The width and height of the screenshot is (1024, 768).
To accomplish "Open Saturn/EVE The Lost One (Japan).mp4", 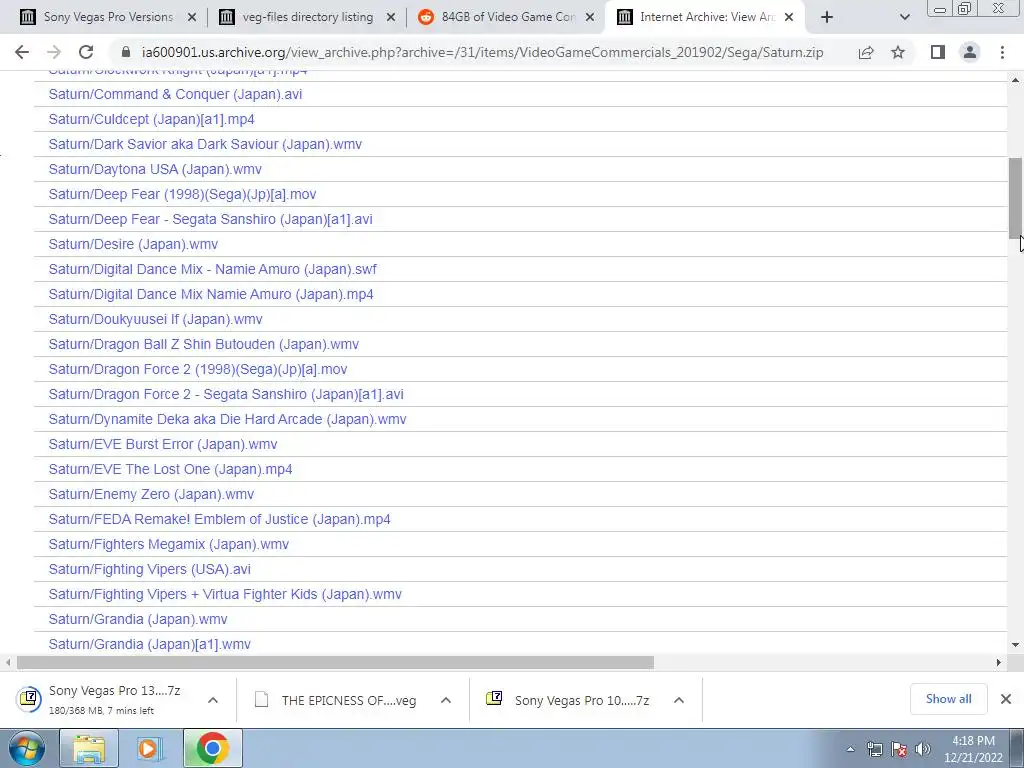I will (170, 470).
